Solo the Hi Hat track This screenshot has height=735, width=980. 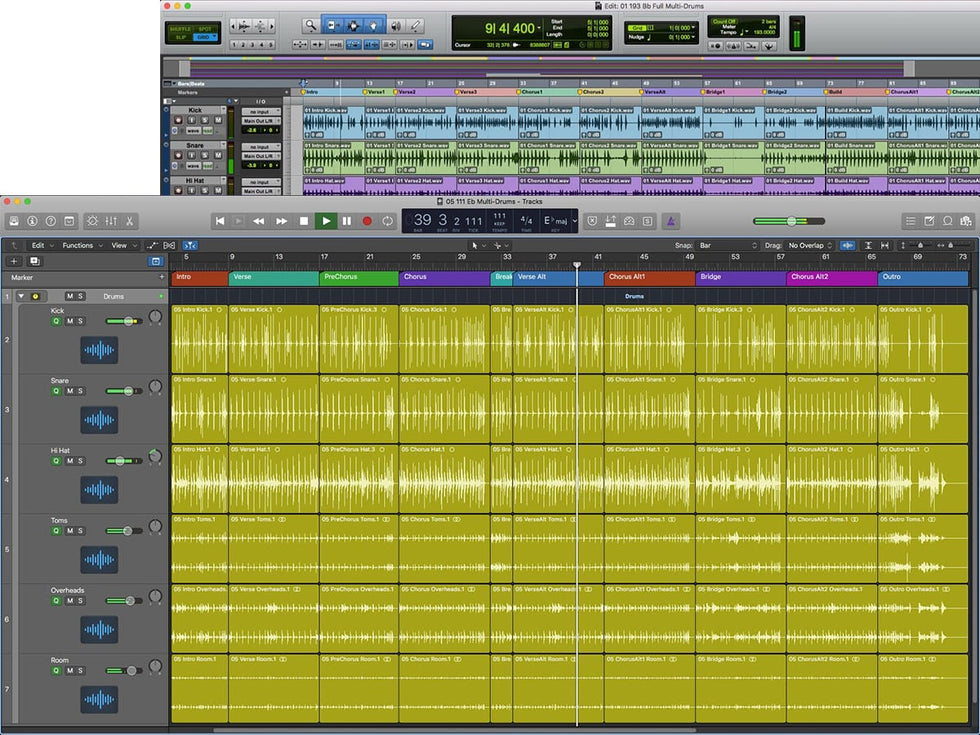pyautogui.click(x=81, y=461)
